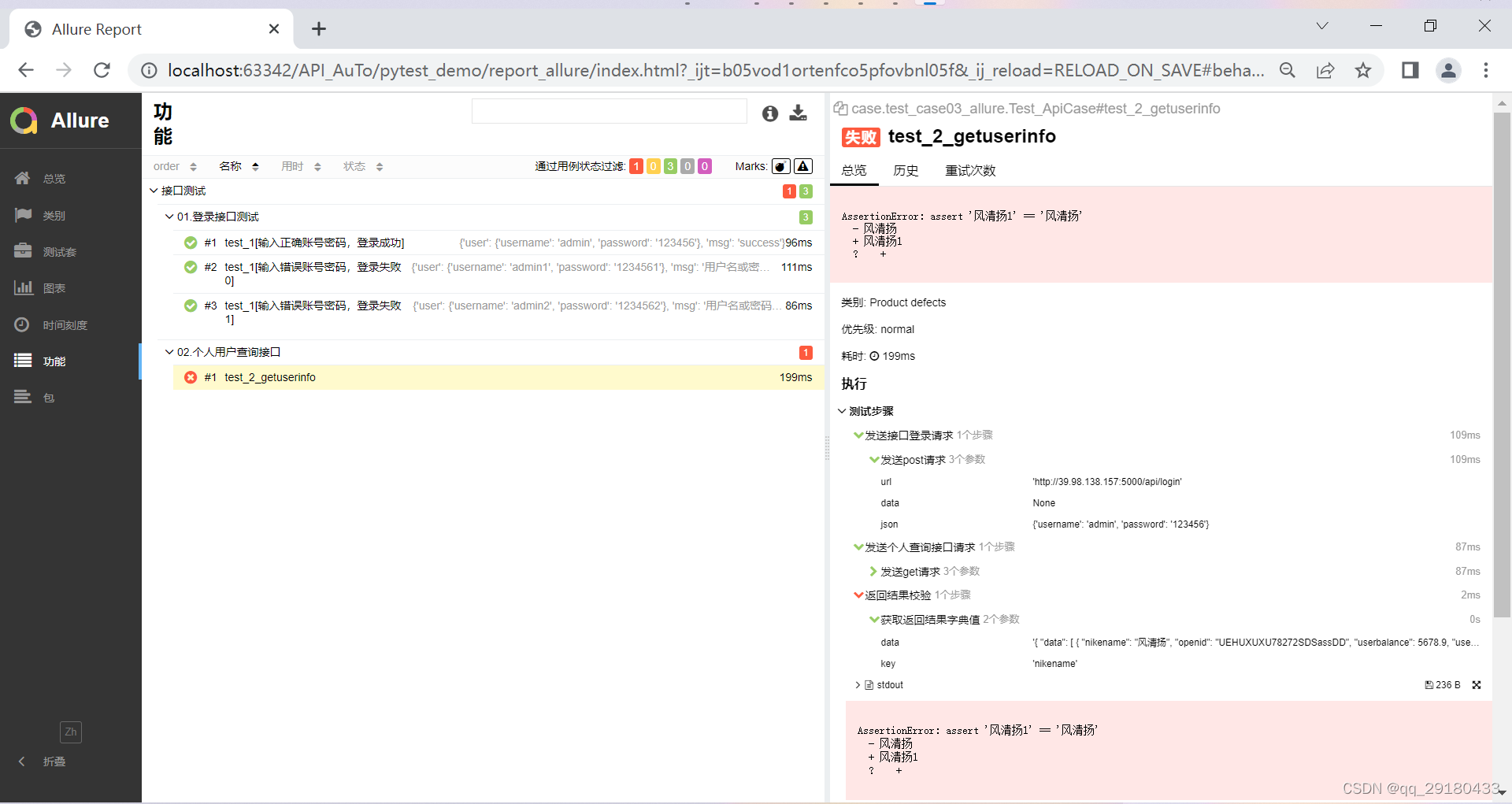Viewport: 1512px width, 804px height.
Task: Sort the tree by 名称
Action: pyautogui.click(x=239, y=166)
